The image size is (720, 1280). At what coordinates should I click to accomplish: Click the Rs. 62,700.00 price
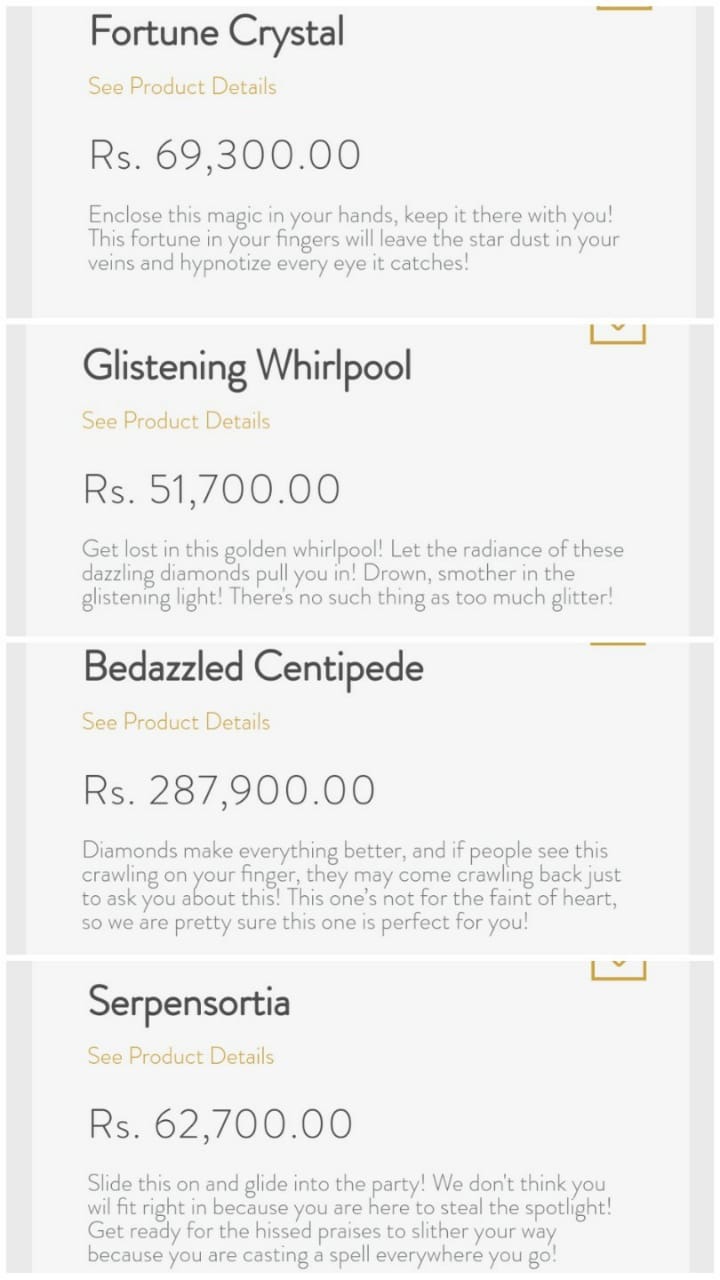(x=221, y=1125)
